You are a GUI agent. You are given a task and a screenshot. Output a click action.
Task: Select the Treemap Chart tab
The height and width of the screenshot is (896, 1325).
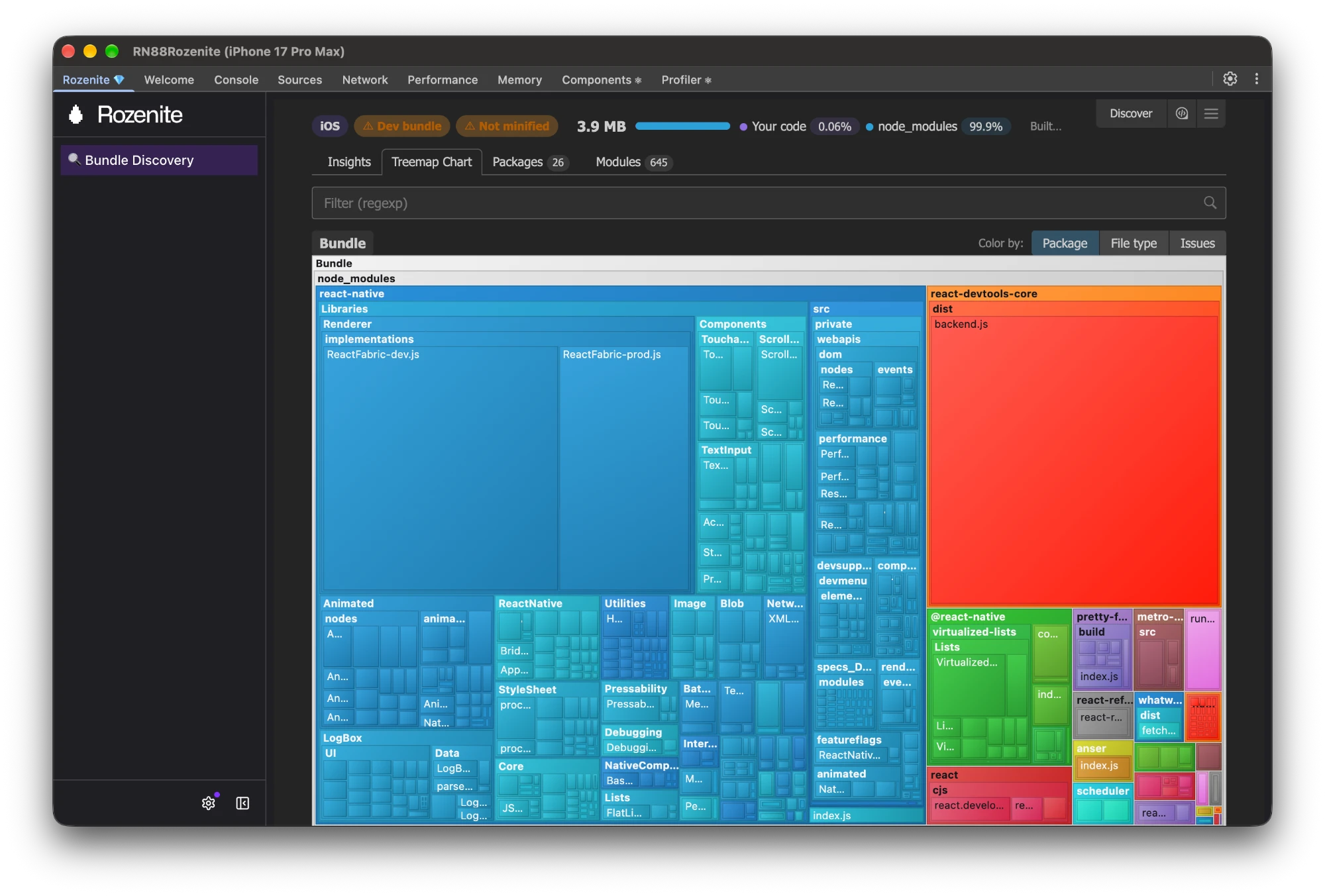[x=431, y=162]
